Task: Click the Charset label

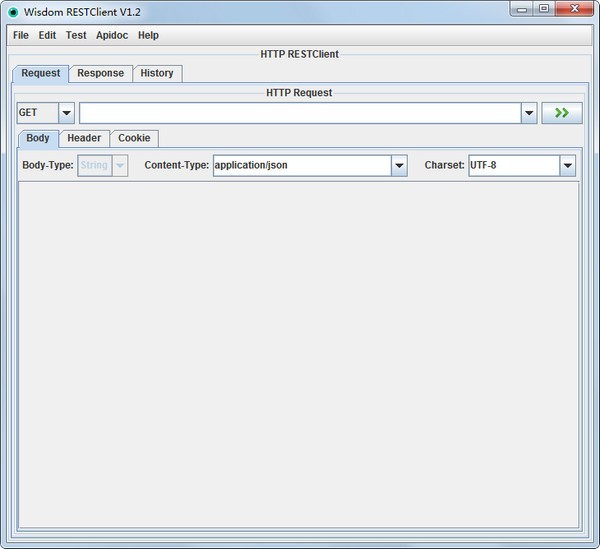Action: (x=444, y=165)
